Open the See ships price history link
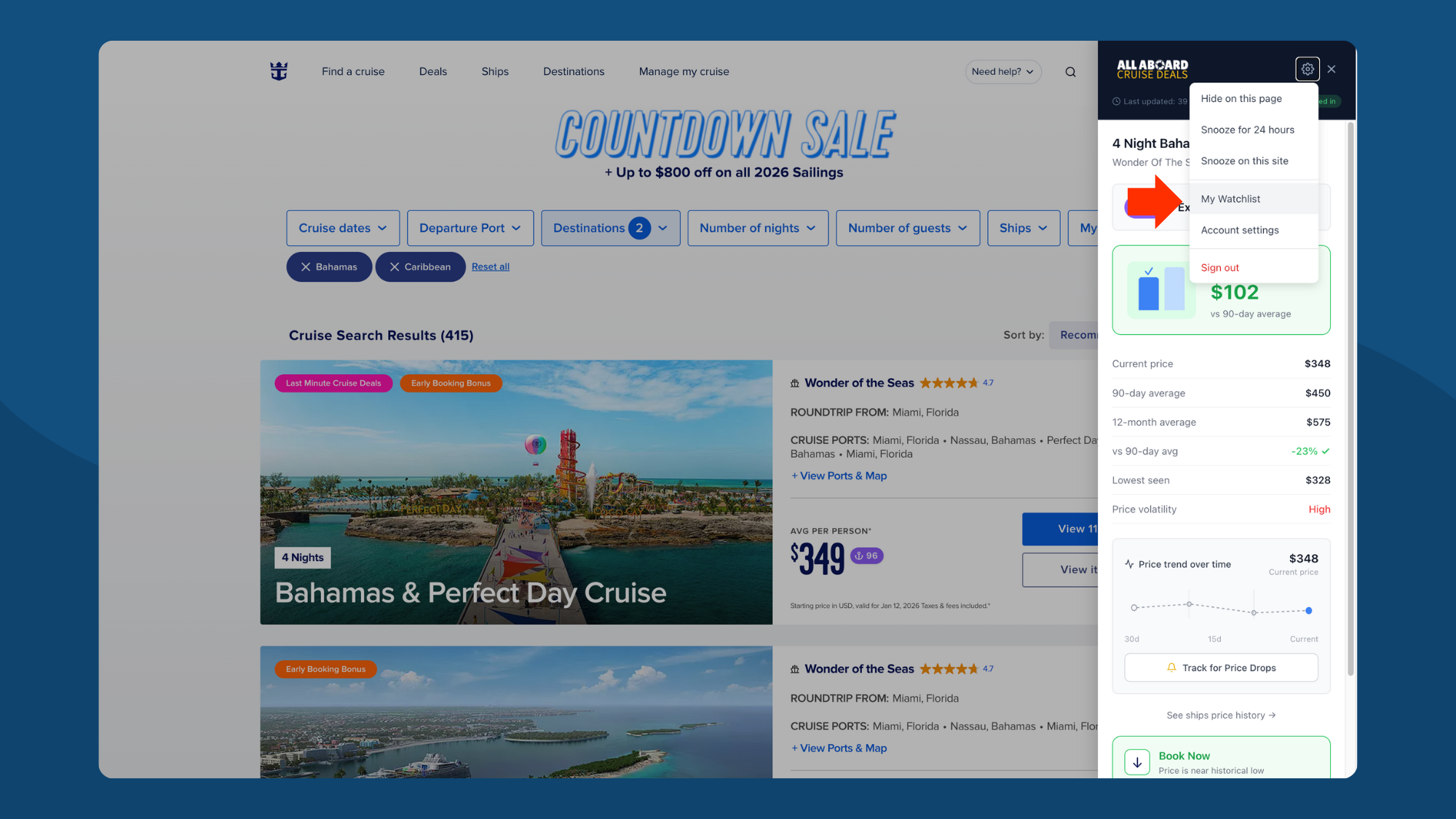 1220,715
